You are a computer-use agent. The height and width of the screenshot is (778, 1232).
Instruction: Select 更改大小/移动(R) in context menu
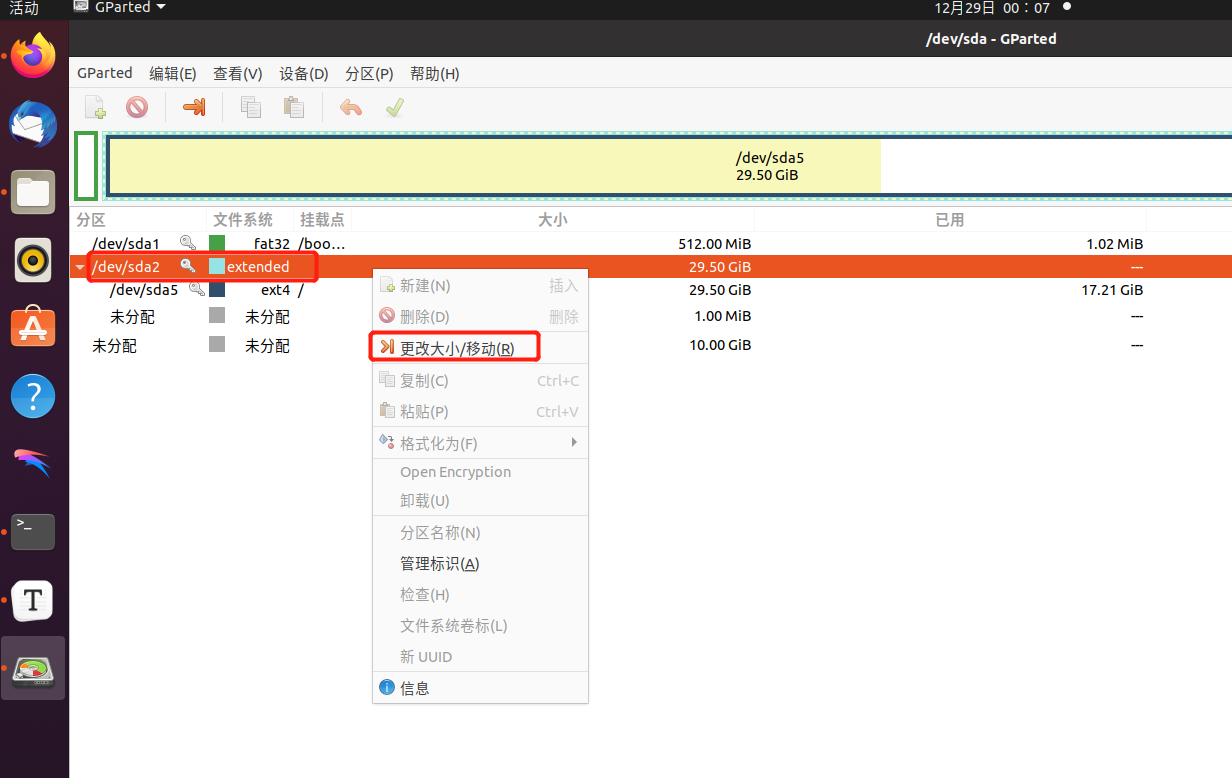click(x=456, y=349)
